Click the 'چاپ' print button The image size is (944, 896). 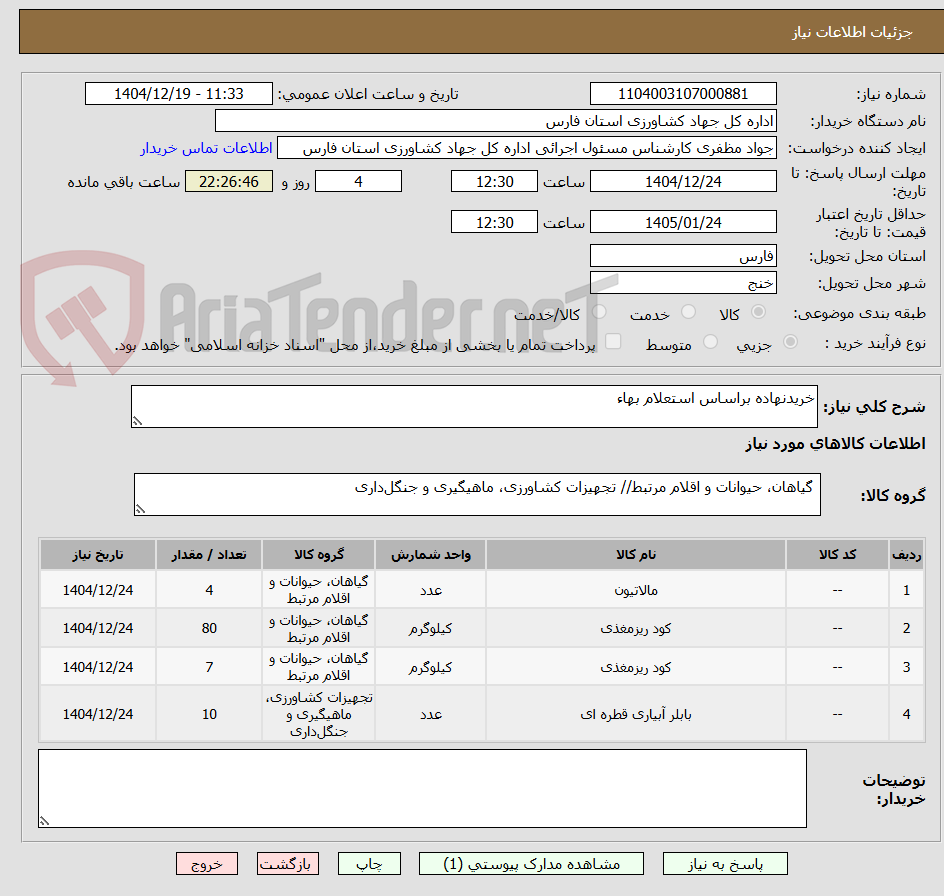(x=369, y=863)
